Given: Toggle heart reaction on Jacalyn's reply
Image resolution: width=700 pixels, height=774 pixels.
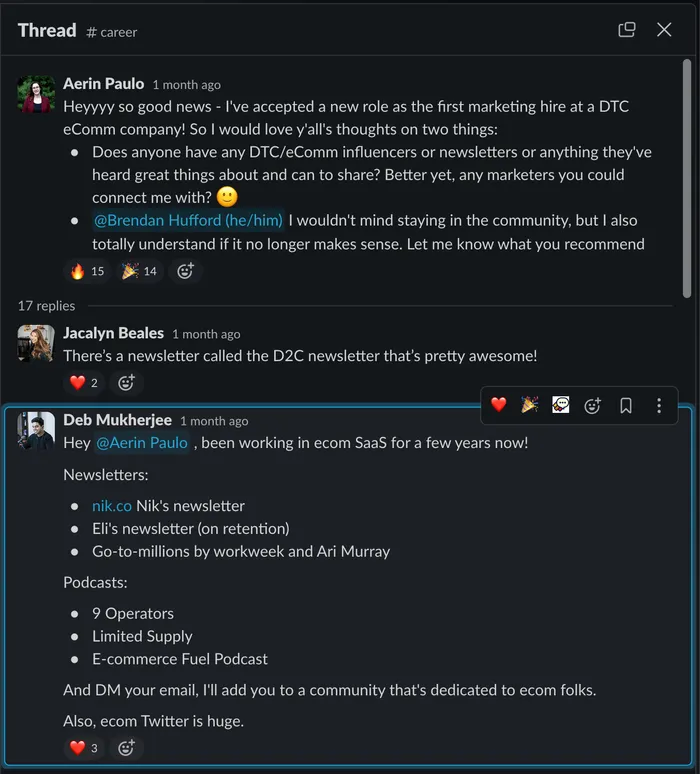Looking at the screenshot, I should [x=84, y=382].
